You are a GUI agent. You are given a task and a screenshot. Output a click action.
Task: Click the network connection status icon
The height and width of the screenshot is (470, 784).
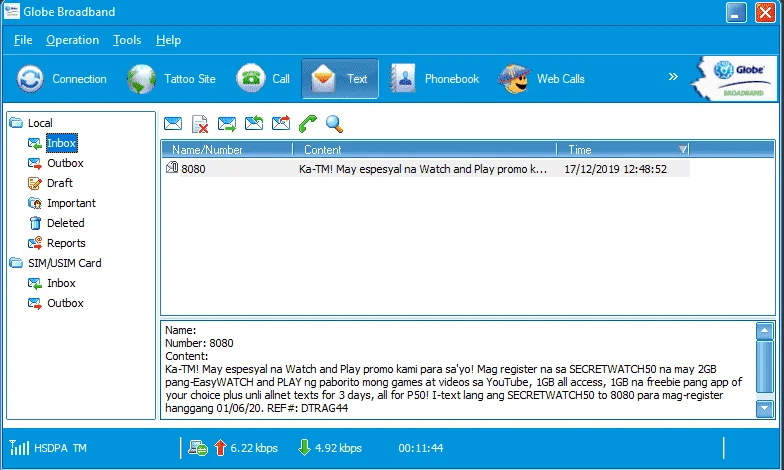(x=198, y=448)
